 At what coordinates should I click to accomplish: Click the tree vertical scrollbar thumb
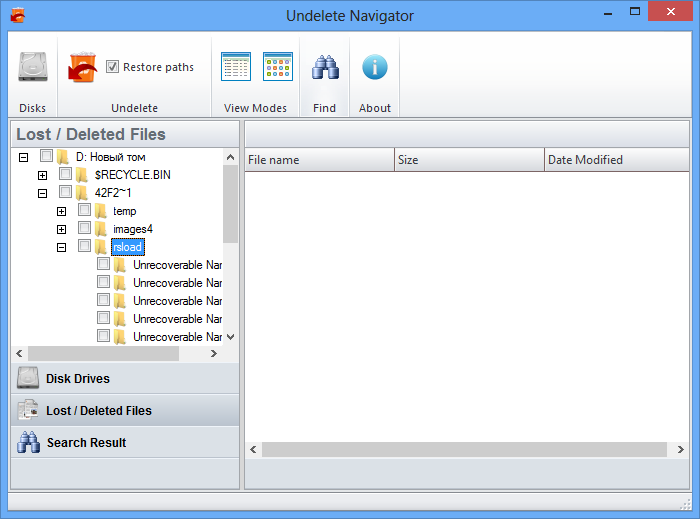[230, 204]
